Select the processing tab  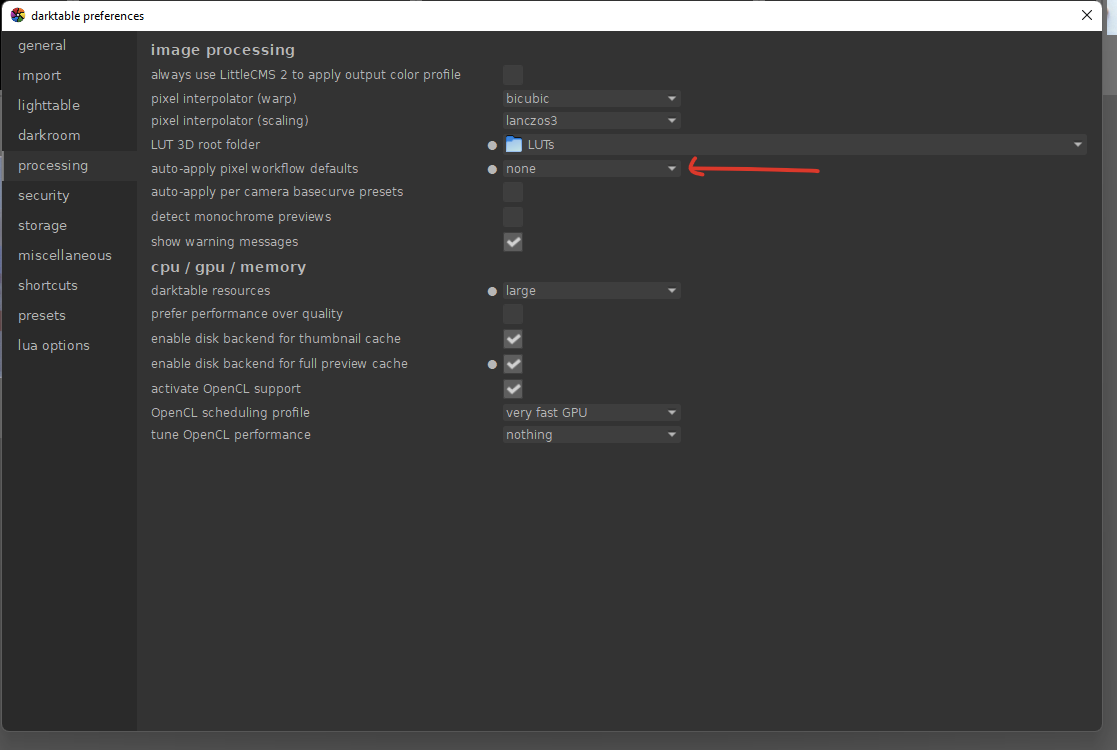point(69,165)
